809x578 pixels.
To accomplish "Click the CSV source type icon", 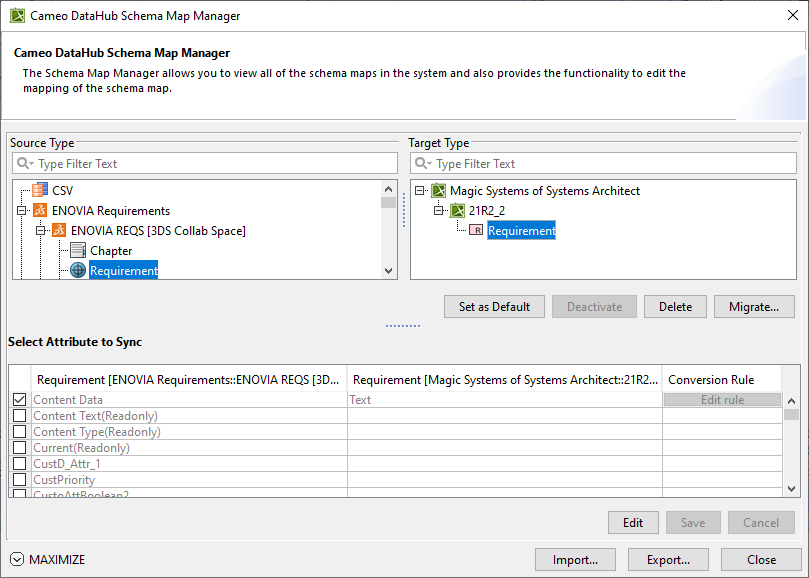I will [x=40, y=190].
